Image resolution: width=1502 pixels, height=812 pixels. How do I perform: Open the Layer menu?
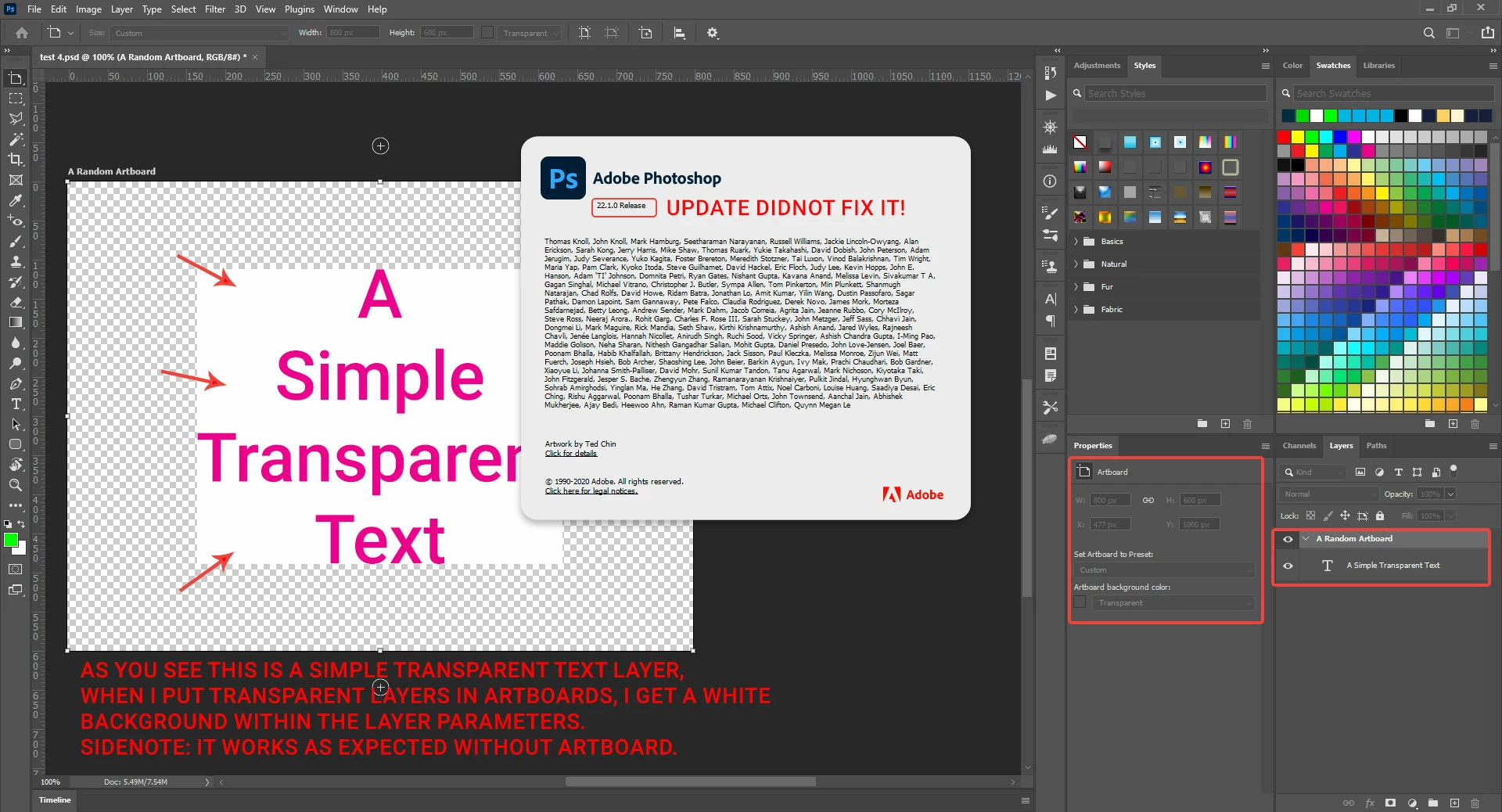coord(121,9)
